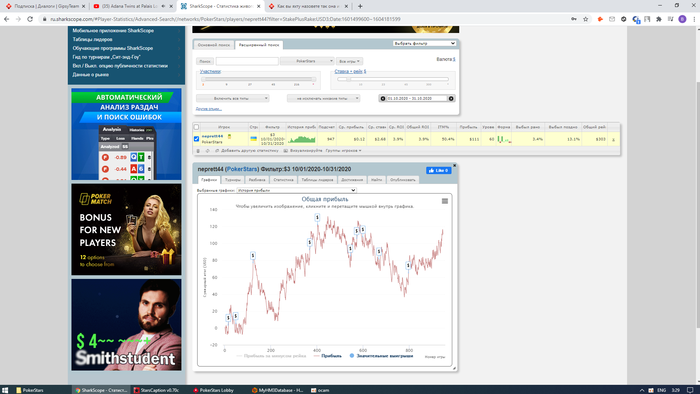Open the 'Турниры' tab
Viewport: 700px width, 394px height.
click(233, 180)
